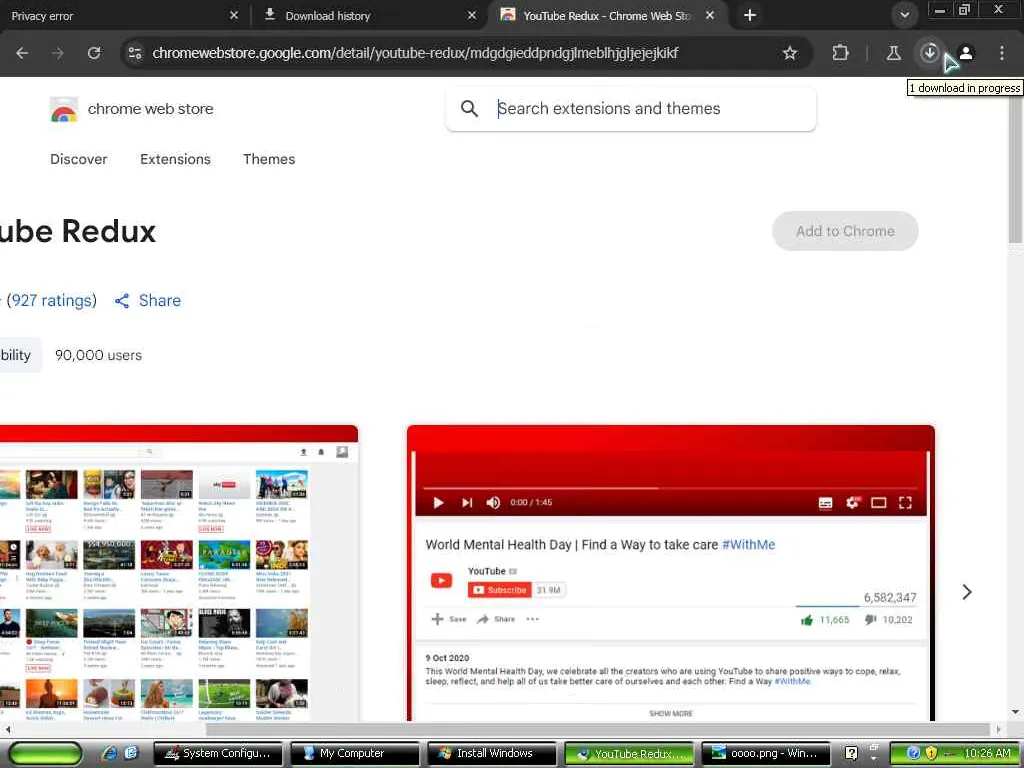Click play icon in video screenshot

pyautogui.click(x=439, y=502)
